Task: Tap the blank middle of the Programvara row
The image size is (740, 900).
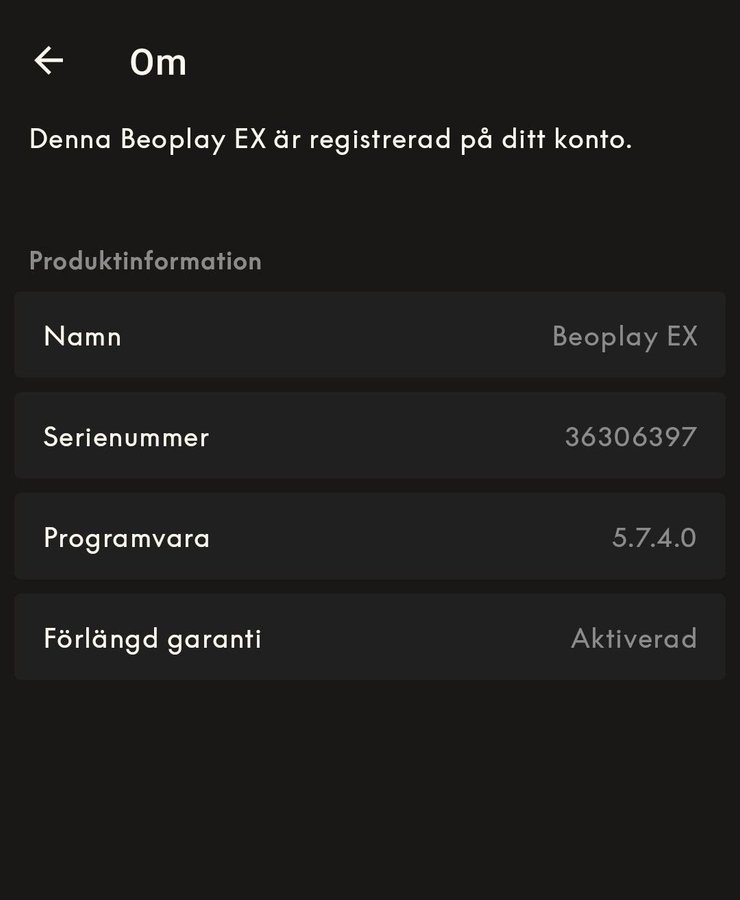Action: click(410, 538)
